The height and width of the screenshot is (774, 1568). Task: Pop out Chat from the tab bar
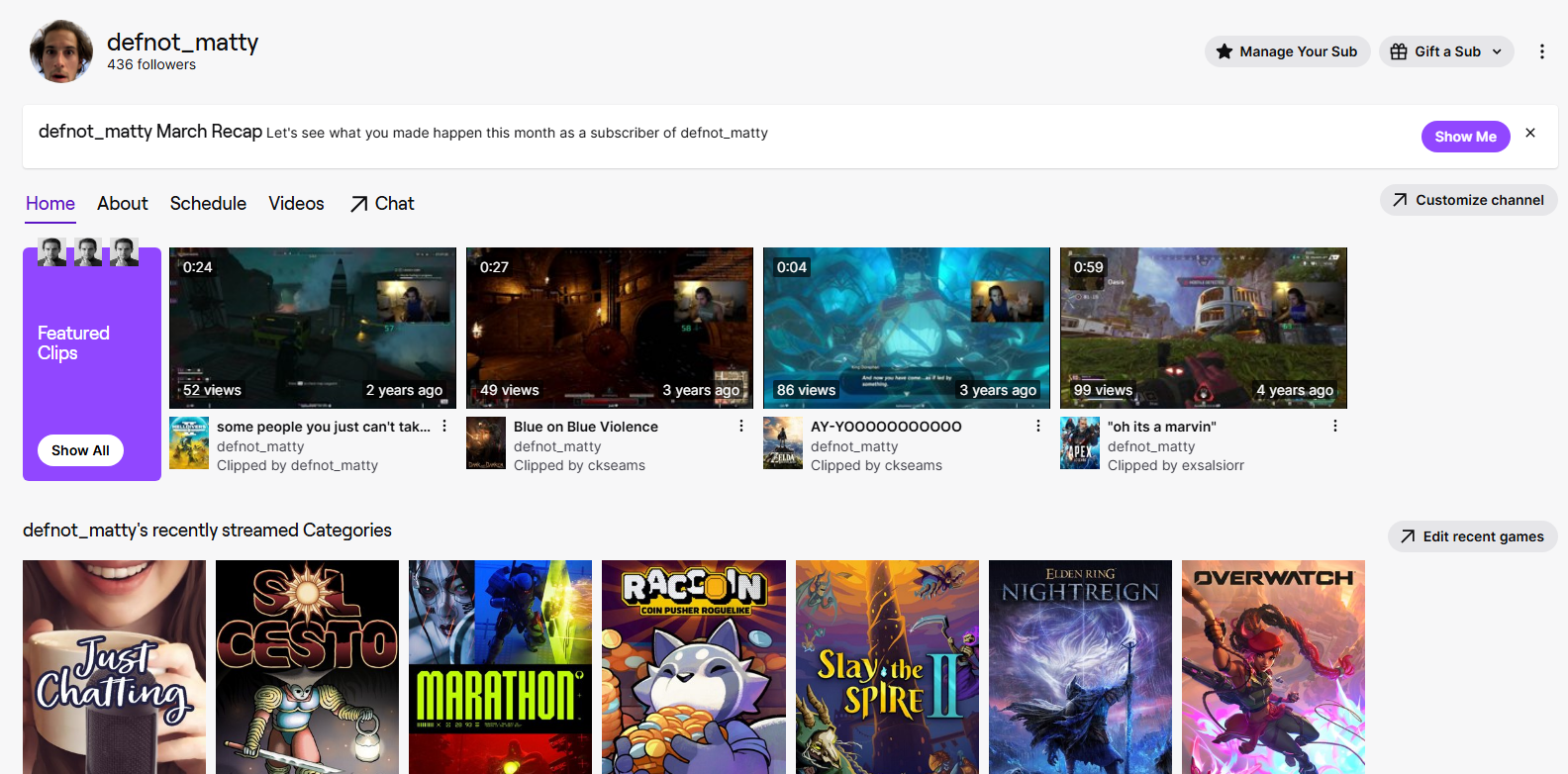(x=382, y=203)
